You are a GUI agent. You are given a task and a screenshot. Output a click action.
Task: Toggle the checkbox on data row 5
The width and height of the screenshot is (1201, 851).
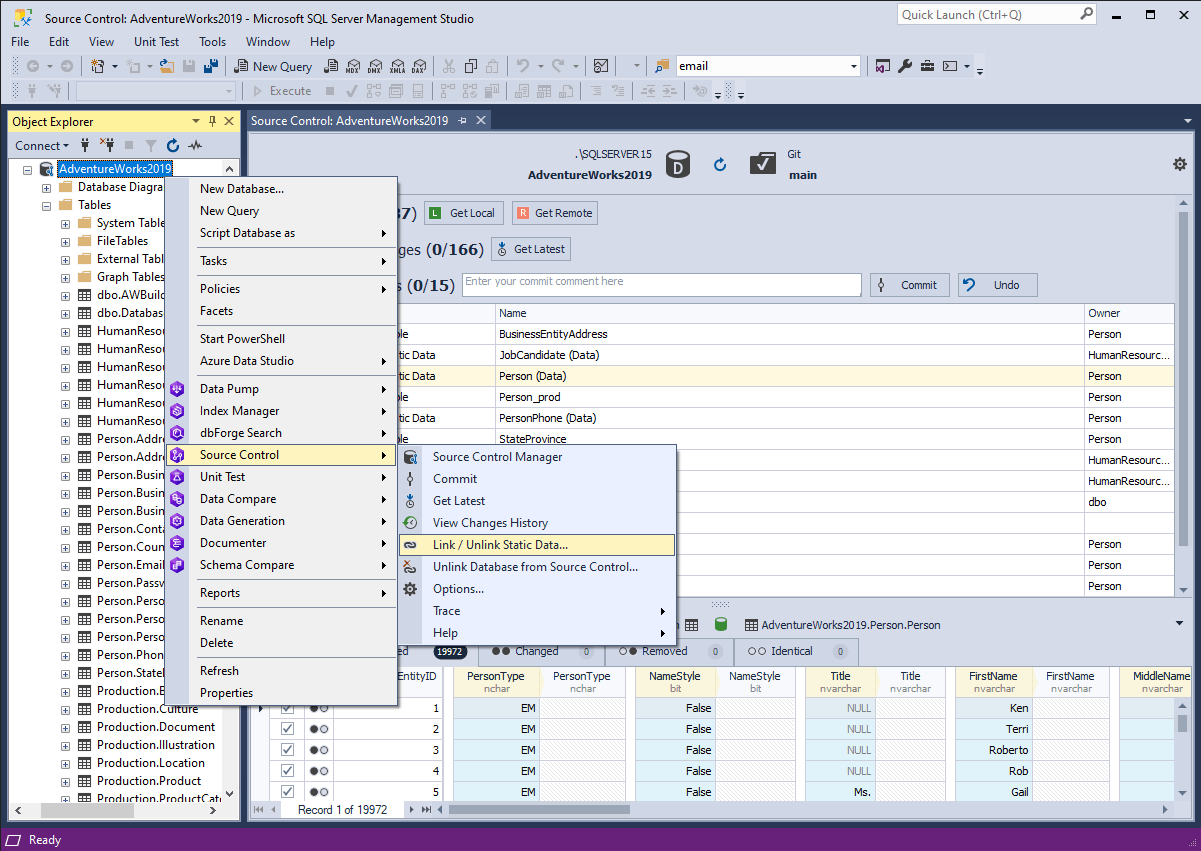tap(288, 792)
